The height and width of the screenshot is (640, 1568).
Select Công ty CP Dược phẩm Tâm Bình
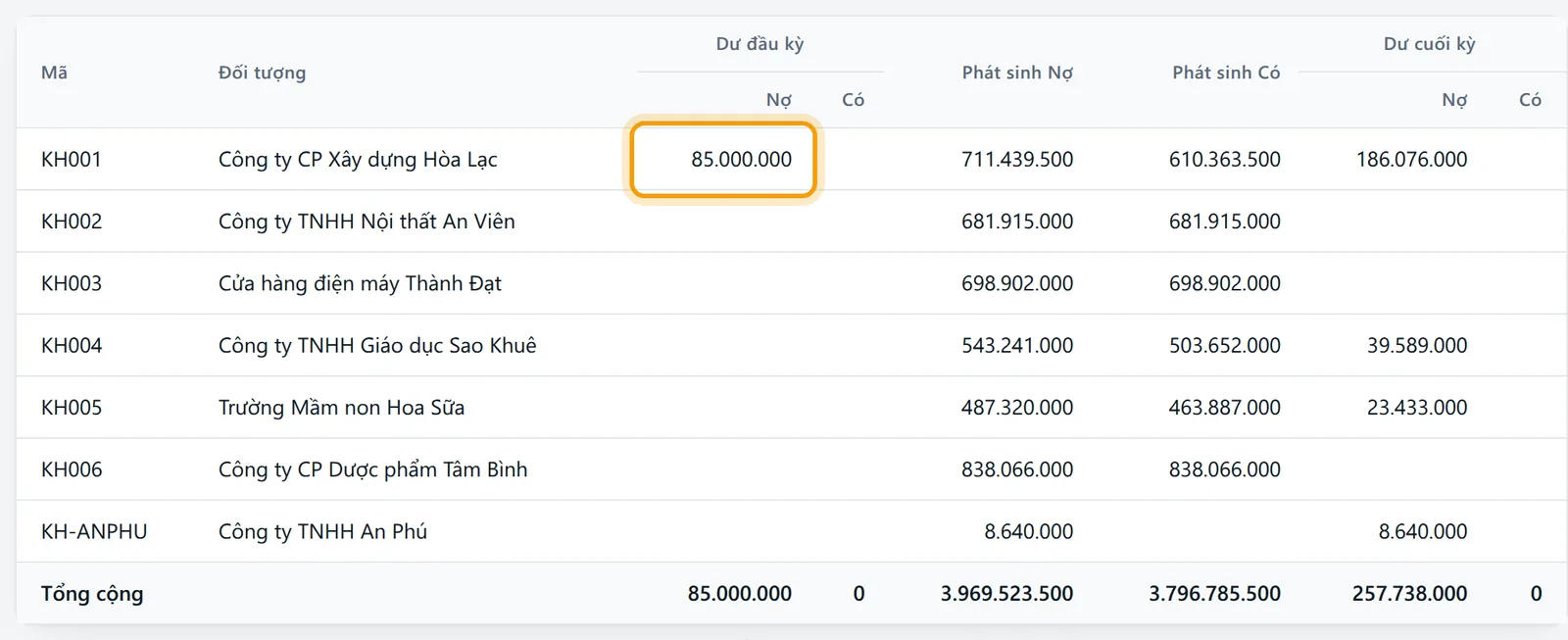click(x=372, y=469)
